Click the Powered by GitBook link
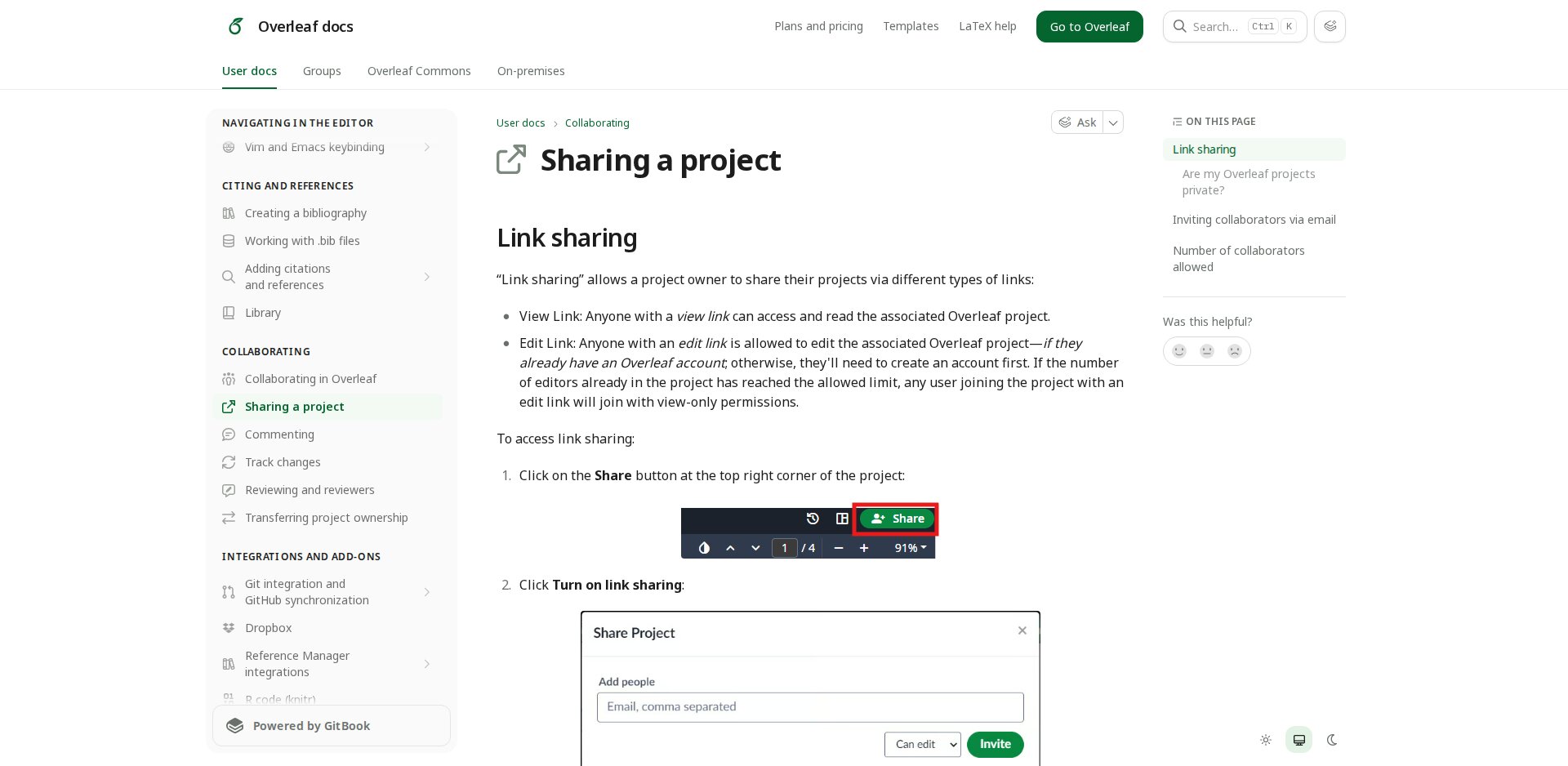Image resolution: width=1568 pixels, height=766 pixels. pos(331,726)
